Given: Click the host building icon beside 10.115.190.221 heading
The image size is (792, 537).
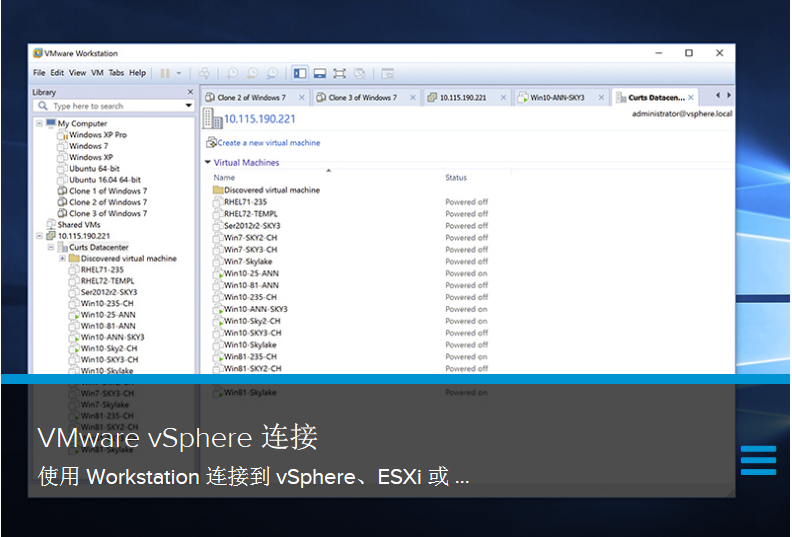Looking at the screenshot, I should 212,118.
